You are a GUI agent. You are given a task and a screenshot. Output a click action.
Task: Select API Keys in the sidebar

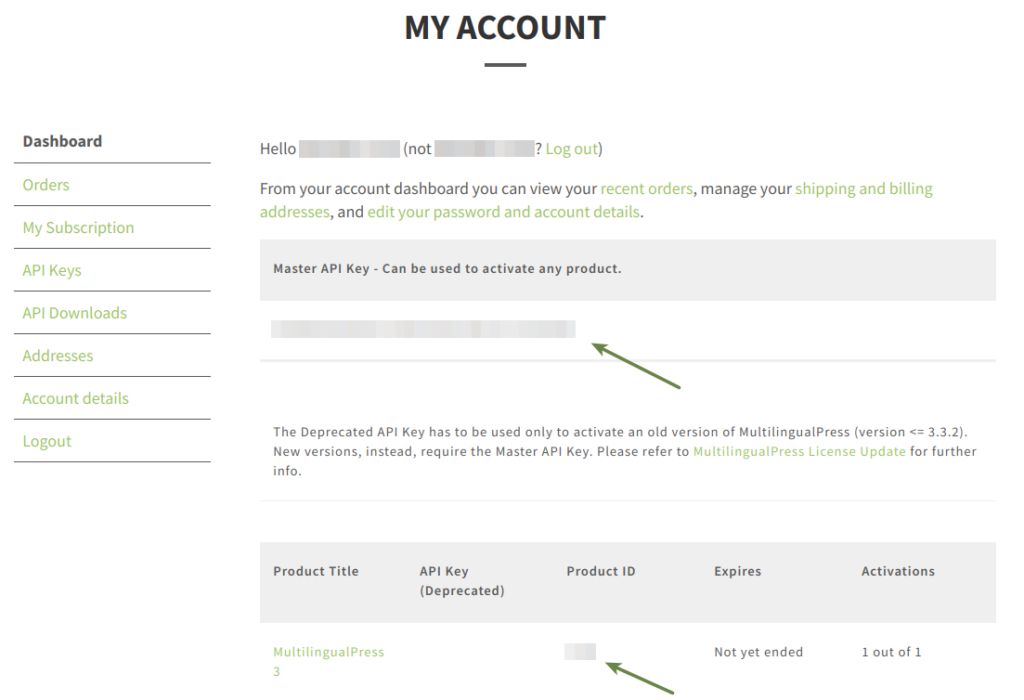[52, 270]
